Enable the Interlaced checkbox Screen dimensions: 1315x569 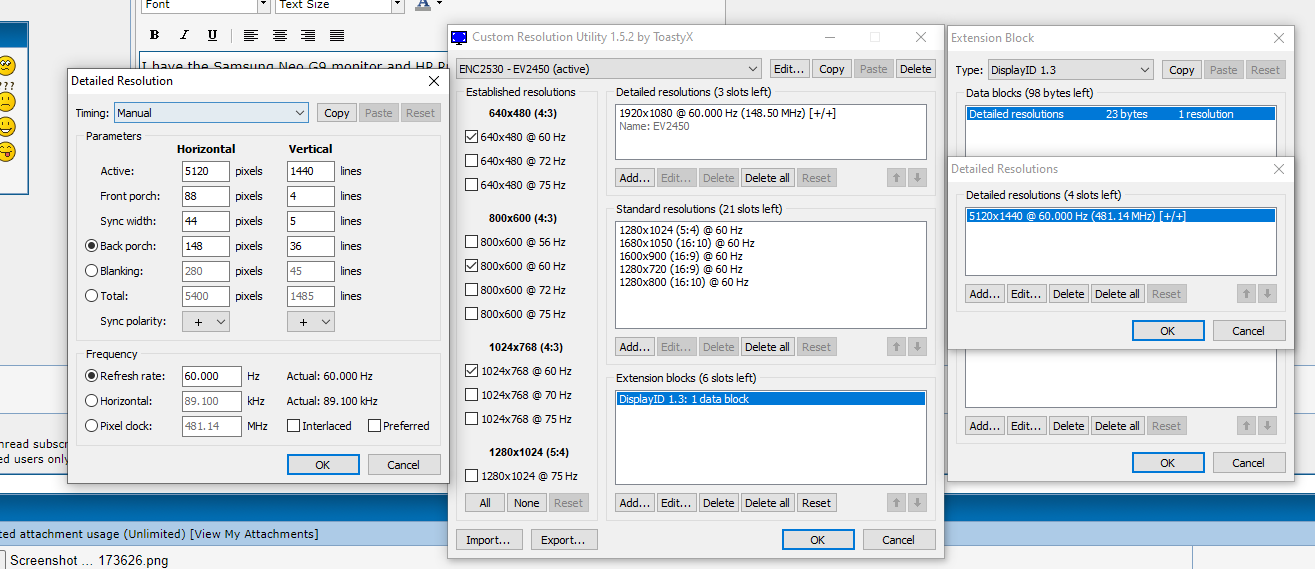pos(294,426)
